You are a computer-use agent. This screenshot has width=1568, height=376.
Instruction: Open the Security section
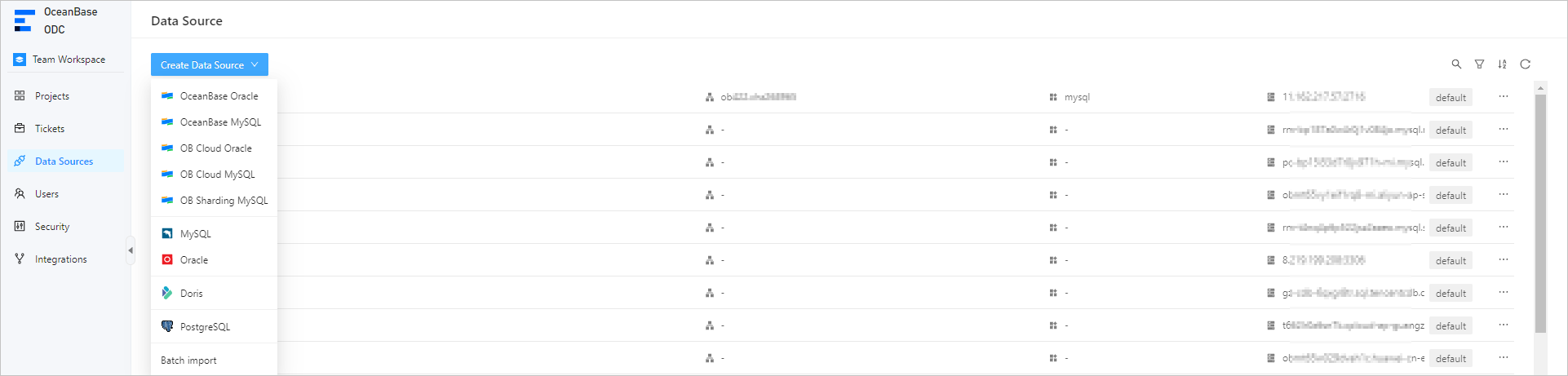pyautogui.click(x=52, y=227)
